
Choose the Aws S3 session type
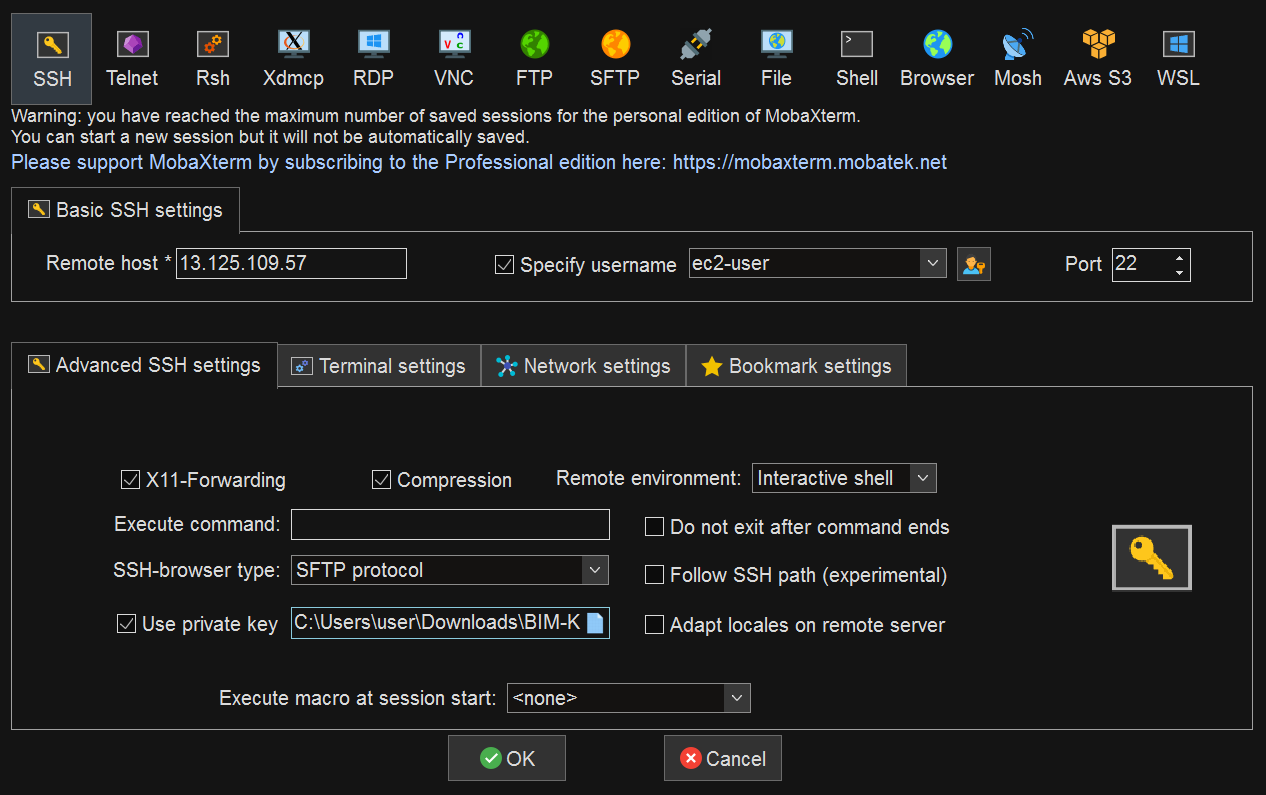coord(1098,59)
